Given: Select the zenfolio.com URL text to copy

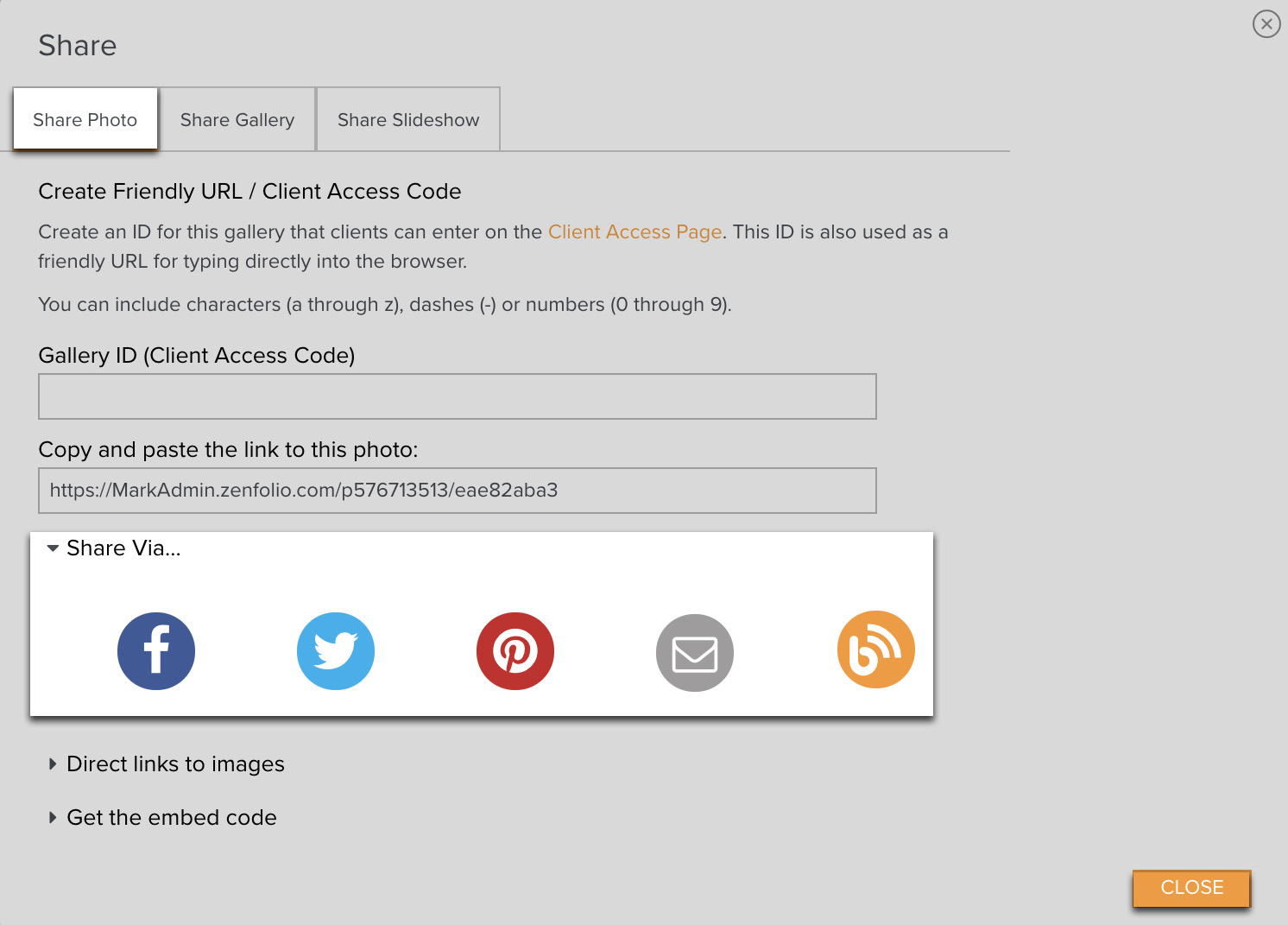Looking at the screenshot, I should (303, 490).
